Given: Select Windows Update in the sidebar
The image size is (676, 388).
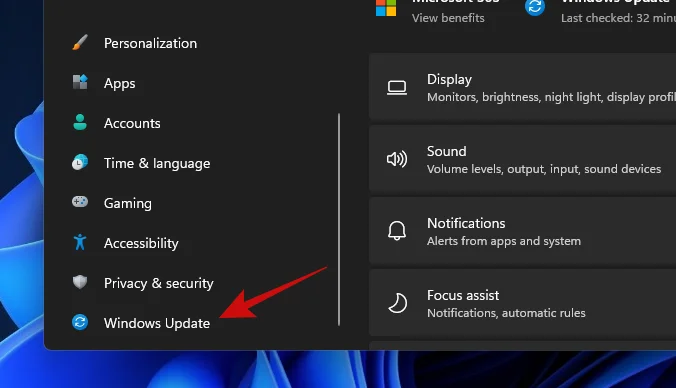Looking at the screenshot, I should coord(157,323).
